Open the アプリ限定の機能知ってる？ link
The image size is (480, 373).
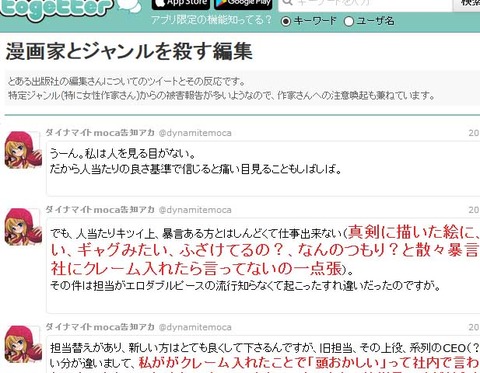click(x=211, y=20)
